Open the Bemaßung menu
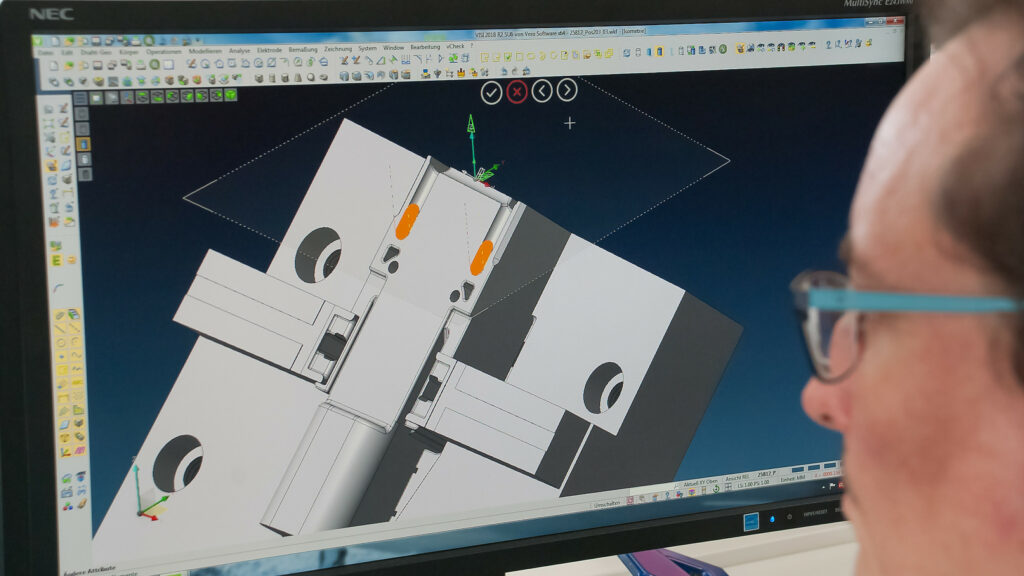 tap(302, 50)
